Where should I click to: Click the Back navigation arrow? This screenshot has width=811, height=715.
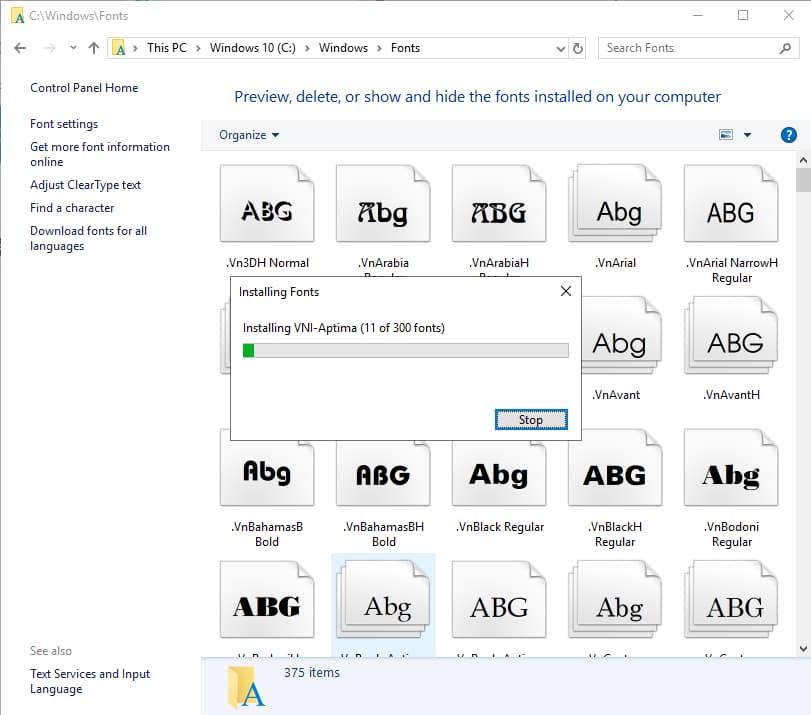20,48
